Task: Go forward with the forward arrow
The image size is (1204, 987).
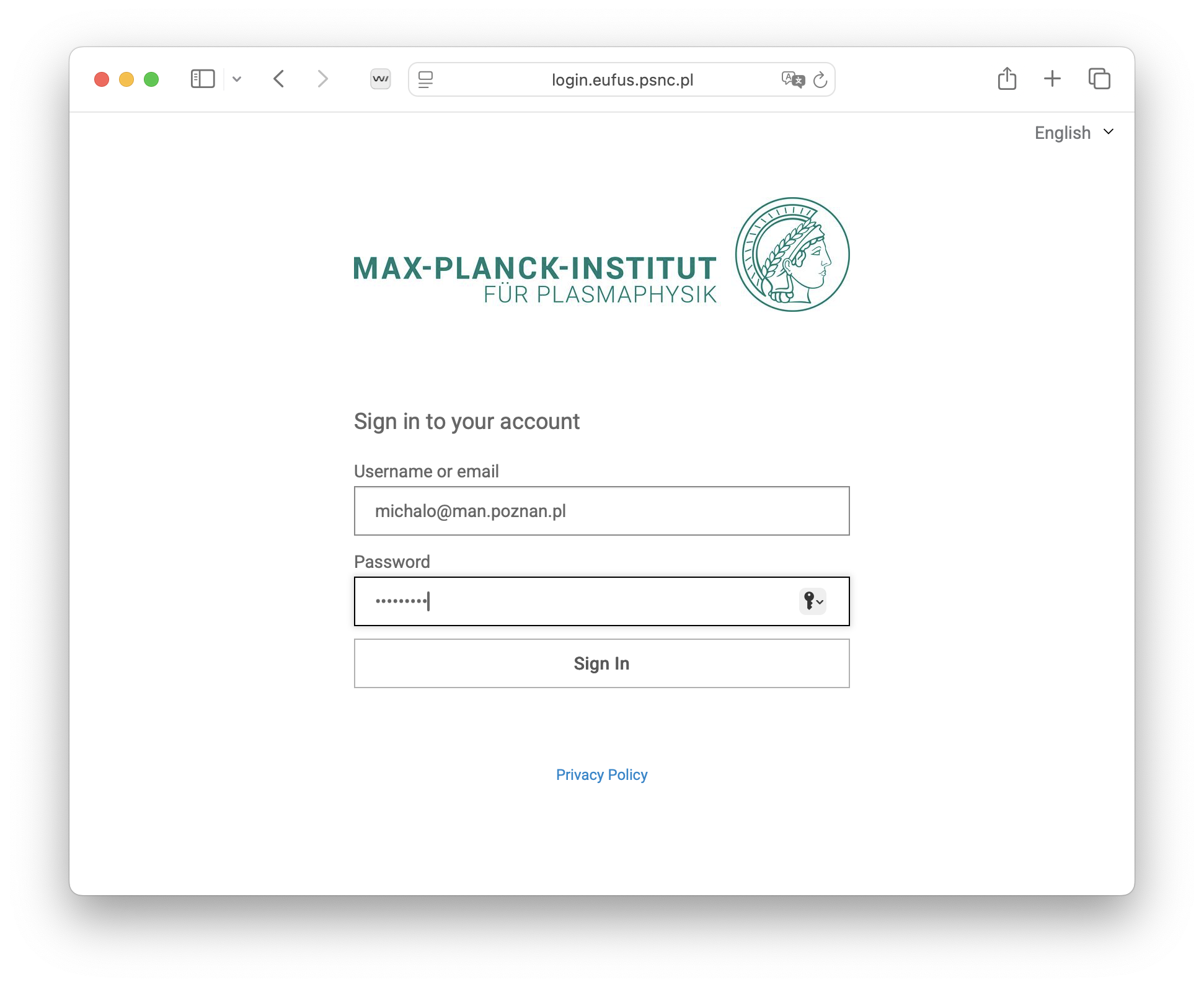Action: click(322, 79)
